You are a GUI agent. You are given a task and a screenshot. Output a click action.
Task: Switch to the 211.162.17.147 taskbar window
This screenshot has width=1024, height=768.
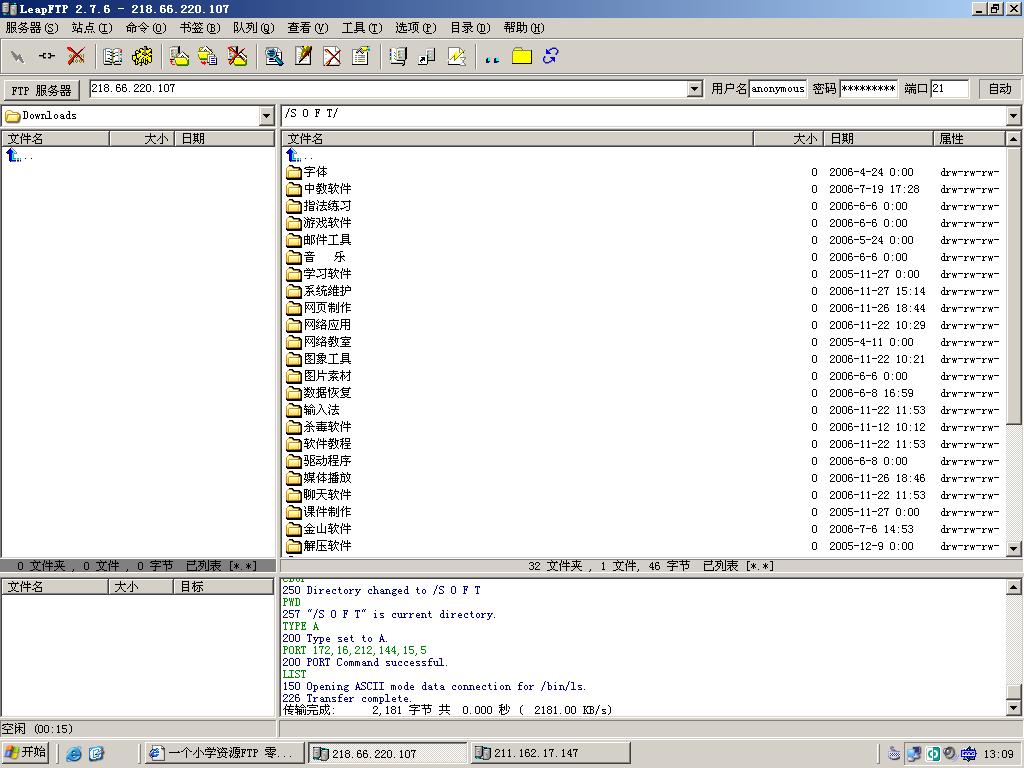click(x=550, y=753)
